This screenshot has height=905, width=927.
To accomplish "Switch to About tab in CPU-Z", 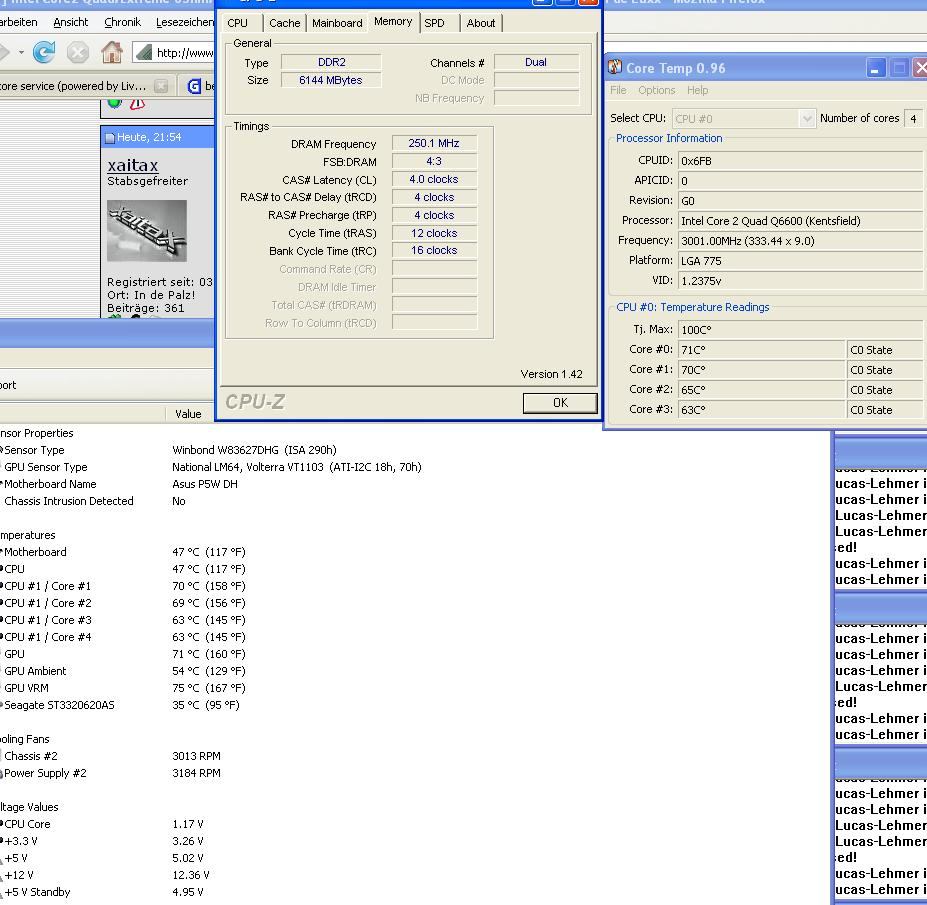I will click(x=481, y=23).
